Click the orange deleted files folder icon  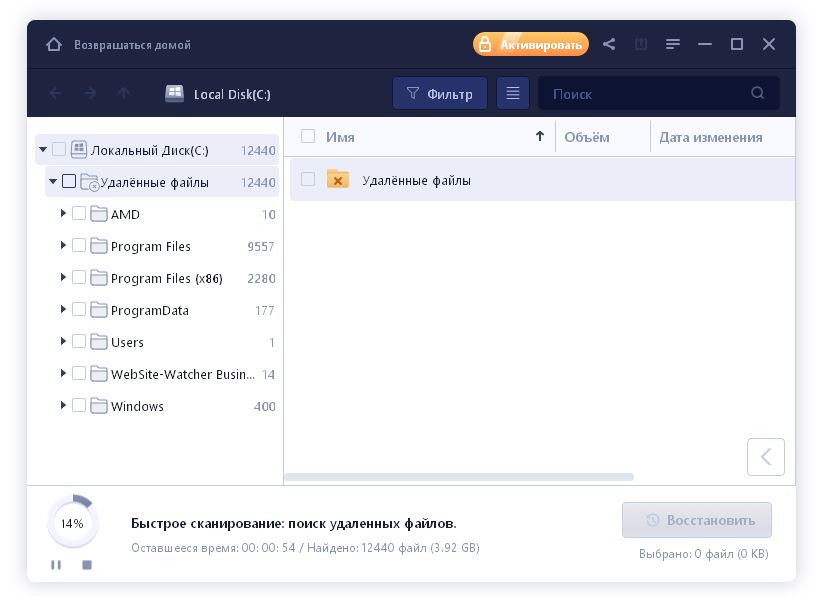[x=338, y=179]
